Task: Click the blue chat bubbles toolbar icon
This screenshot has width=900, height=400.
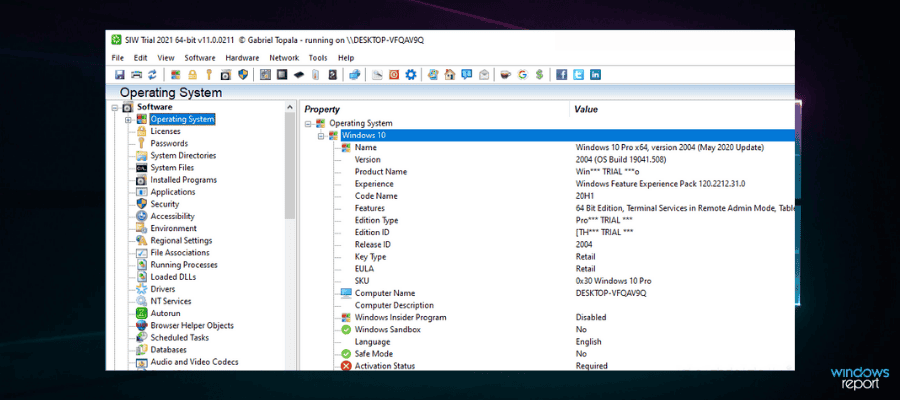Action: click(467, 75)
